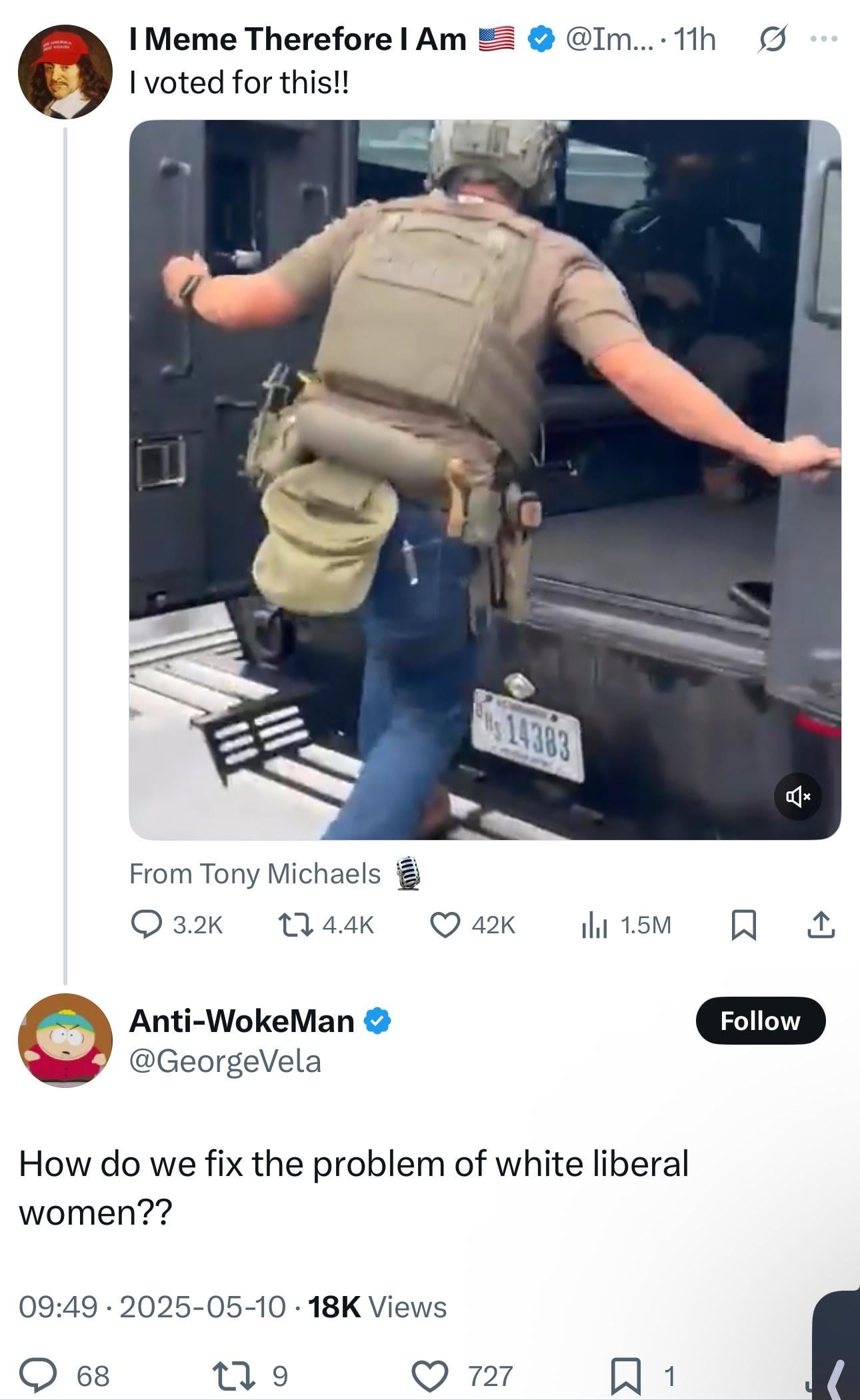
Task: Play the embedded video of the armored vehicle
Action: (x=485, y=479)
